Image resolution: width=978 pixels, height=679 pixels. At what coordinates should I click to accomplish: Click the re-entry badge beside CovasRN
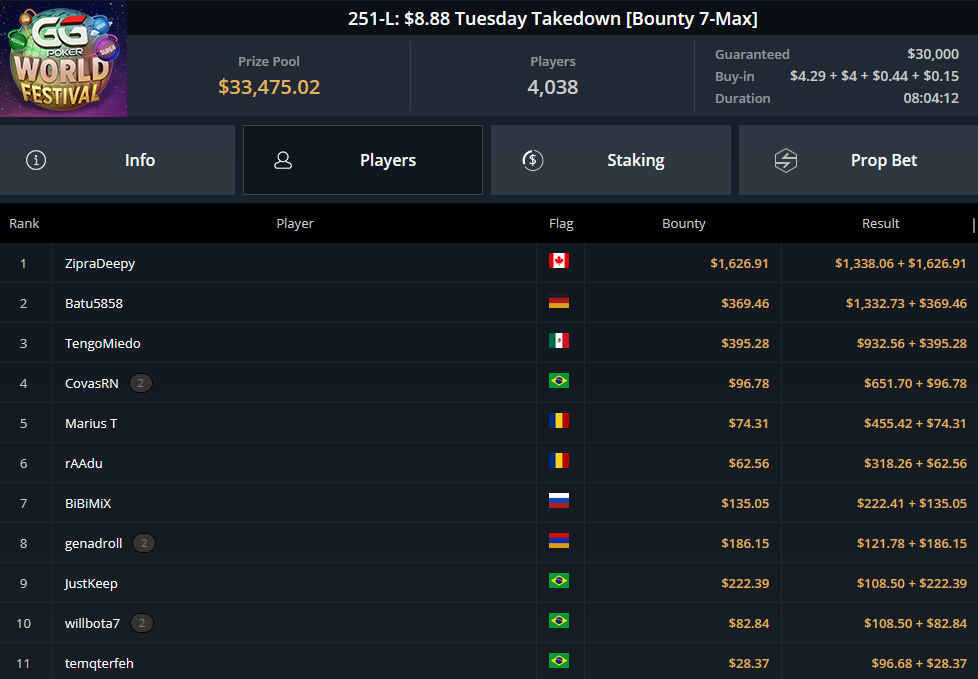(x=141, y=383)
